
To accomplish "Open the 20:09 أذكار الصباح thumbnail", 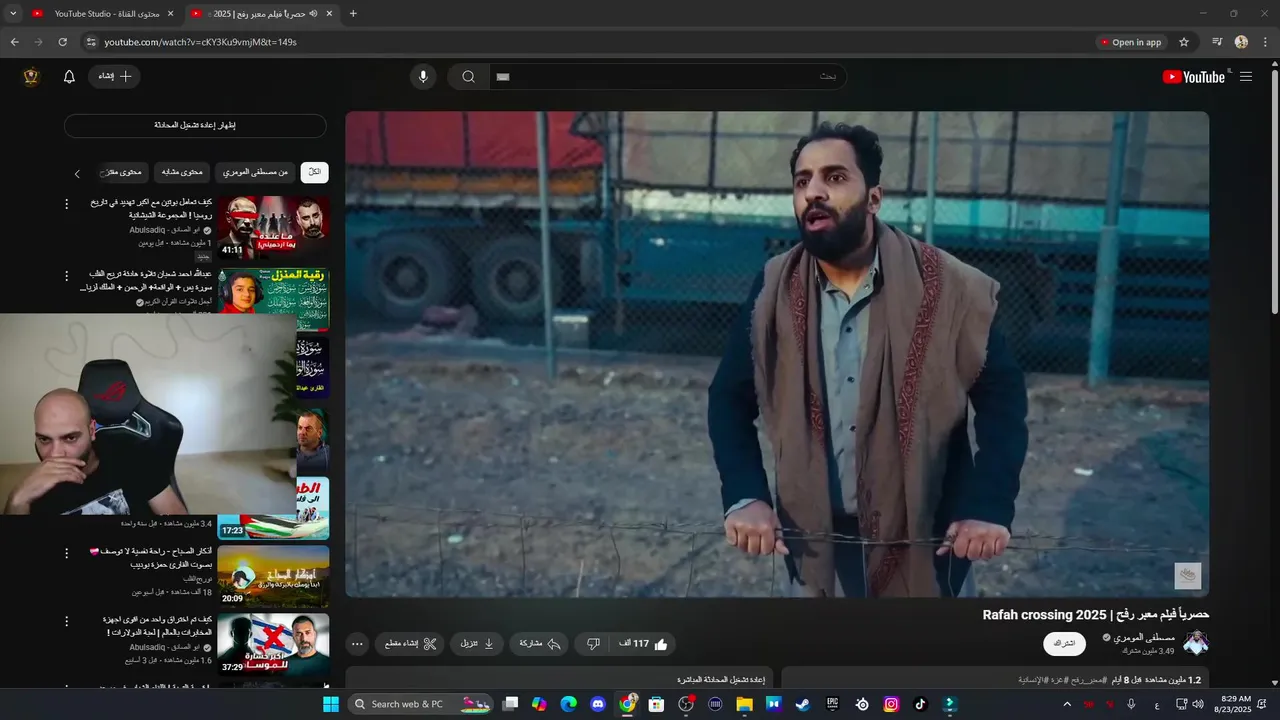I will (273, 576).
